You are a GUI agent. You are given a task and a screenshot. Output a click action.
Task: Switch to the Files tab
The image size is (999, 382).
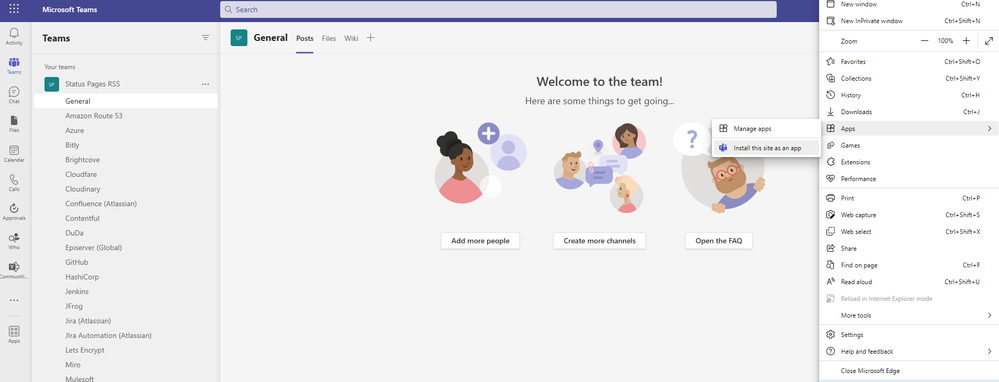point(329,38)
